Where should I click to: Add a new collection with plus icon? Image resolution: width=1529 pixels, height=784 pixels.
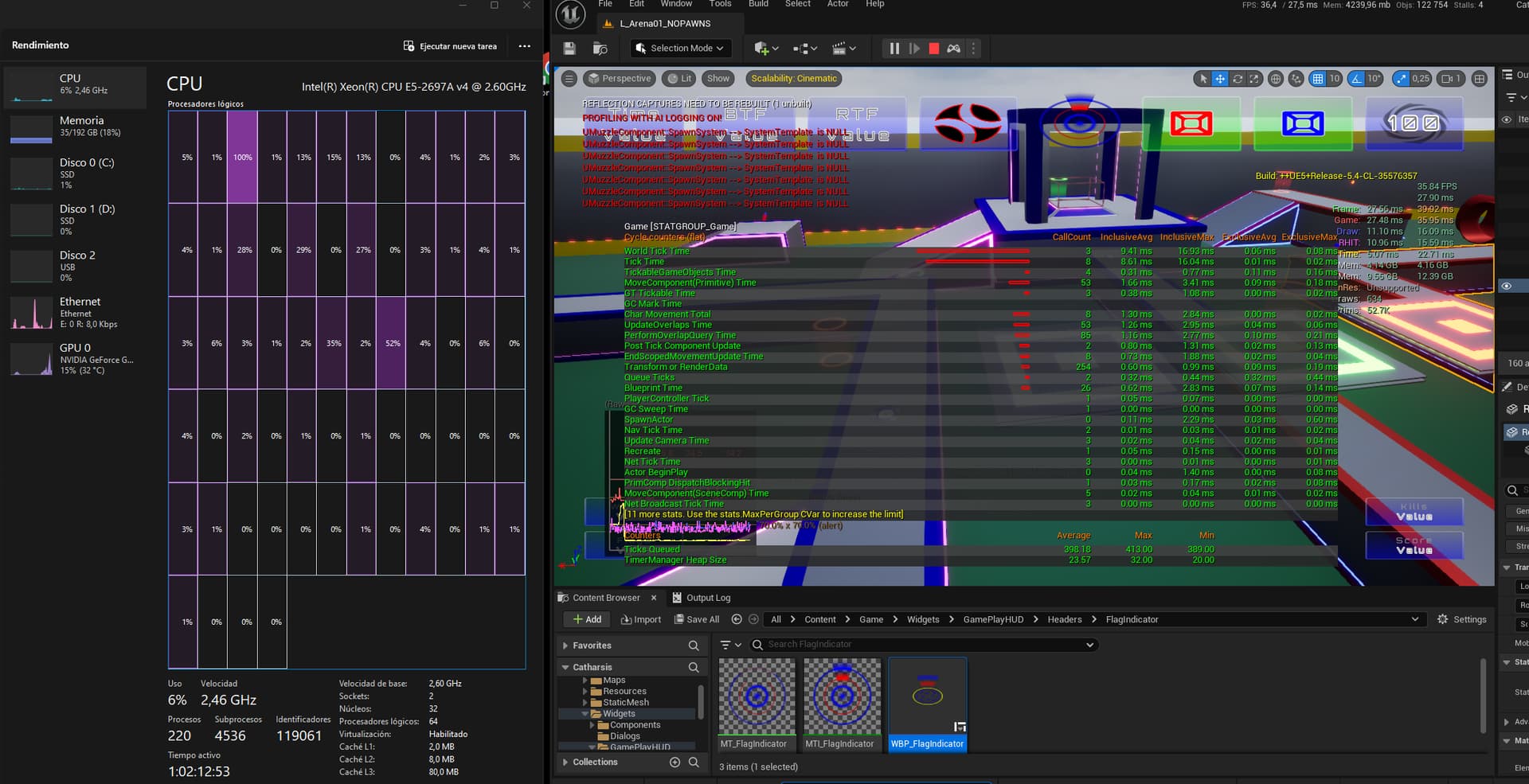coord(675,763)
